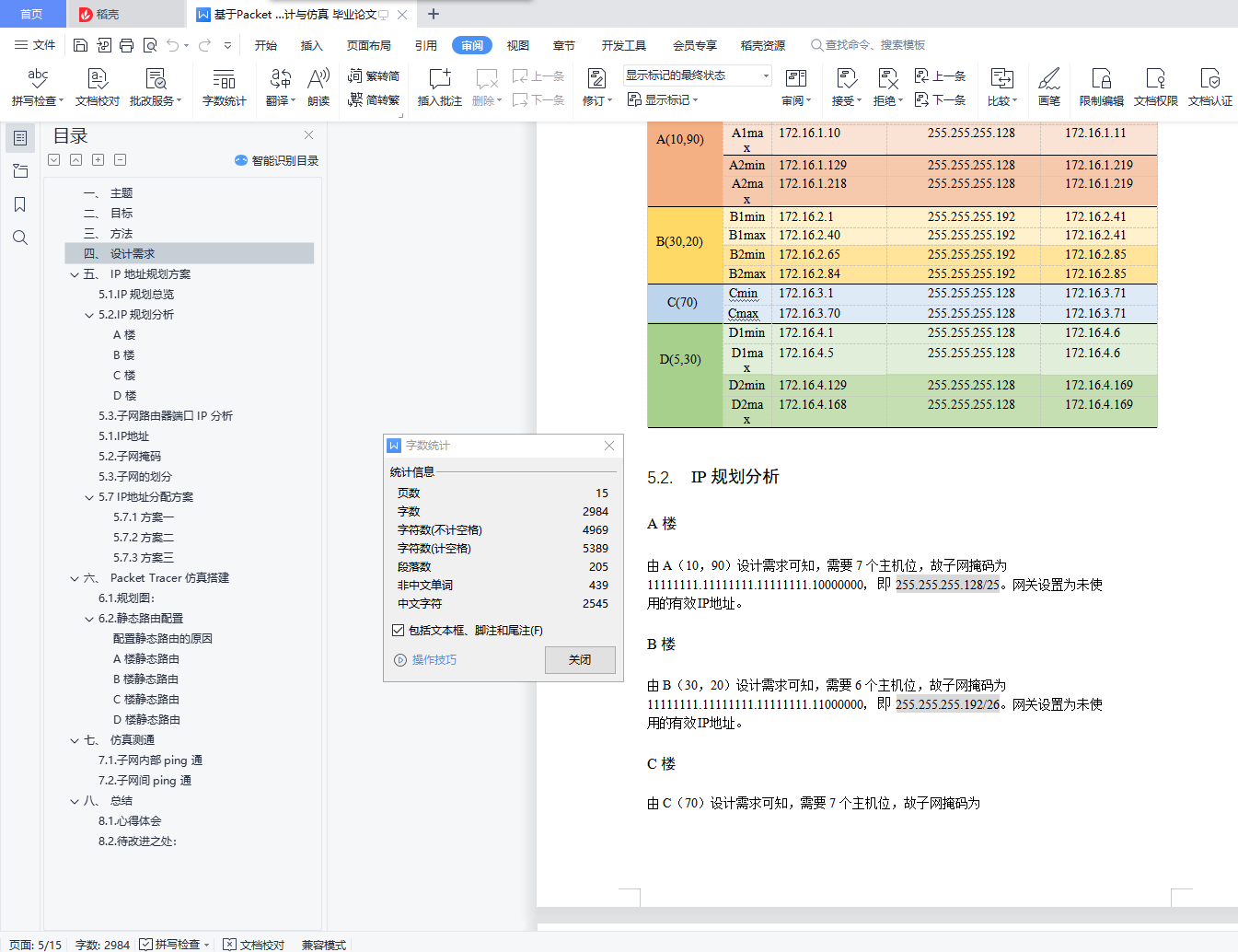This screenshot has width=1238, height=952.
Task: Select the 画笔 ink pen tool
Action: (1049, 87)
